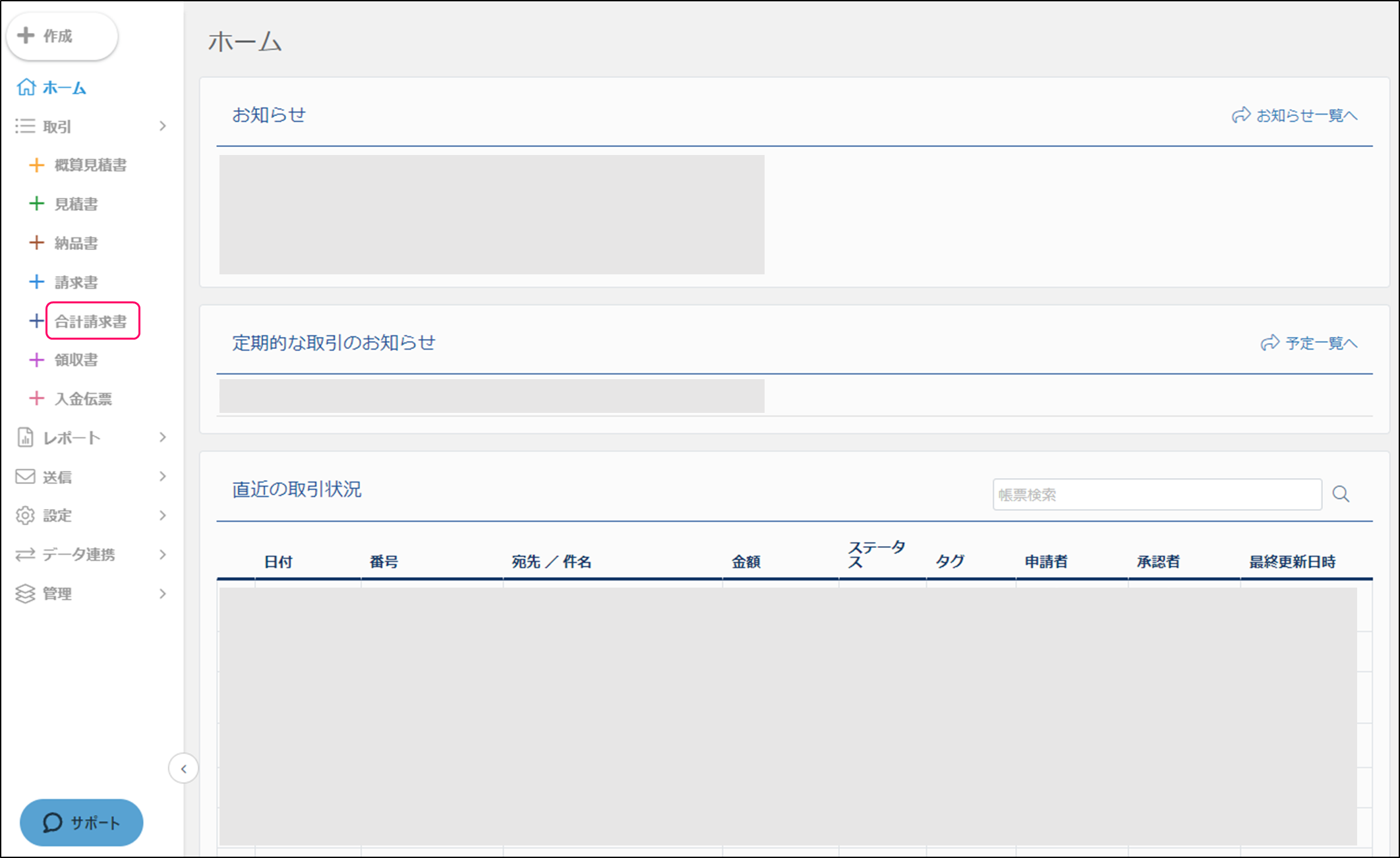
Task: Expand the レポート menu chevron
Action: (x=163, y=437)
